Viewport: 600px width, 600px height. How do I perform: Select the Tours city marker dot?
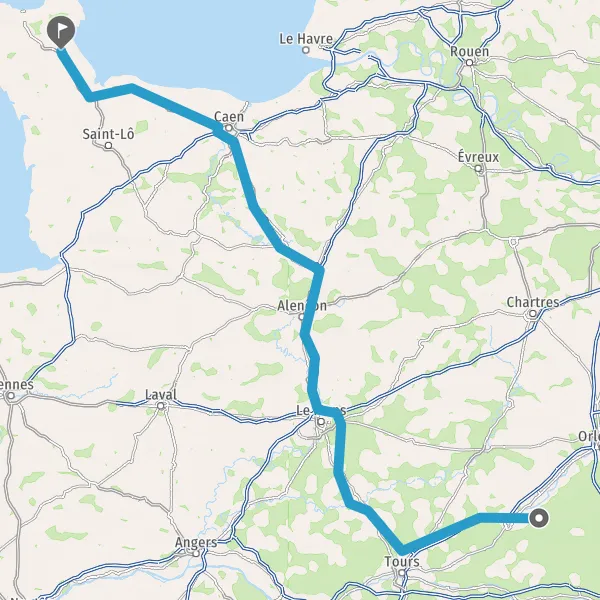401,573
